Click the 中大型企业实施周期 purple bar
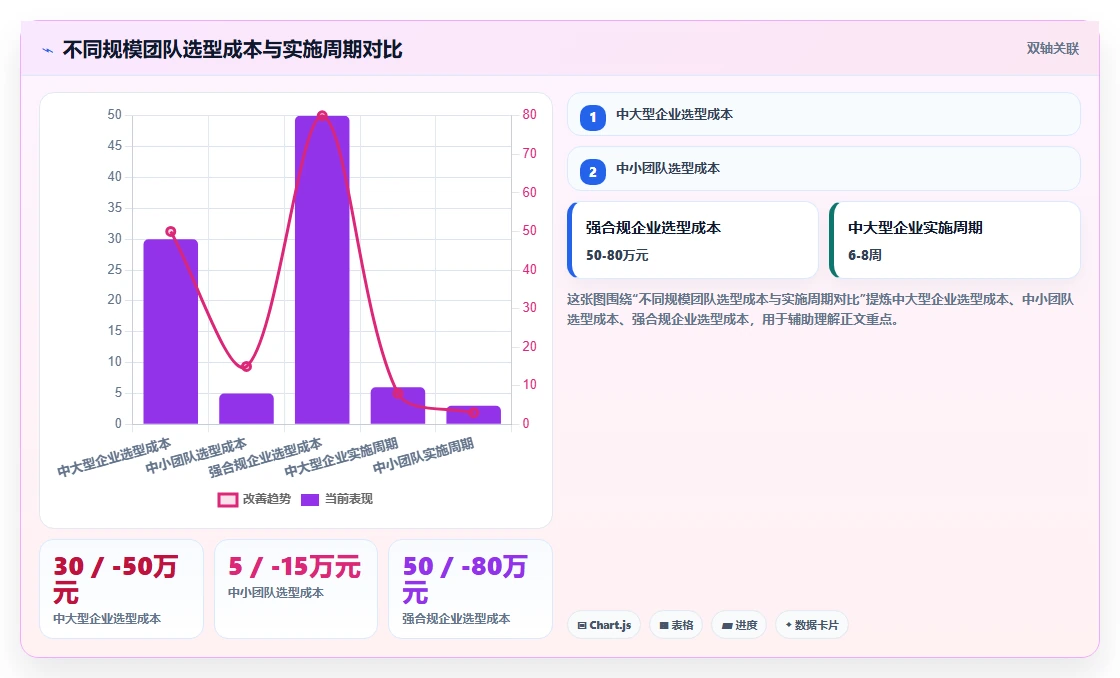 coord(398,406)
